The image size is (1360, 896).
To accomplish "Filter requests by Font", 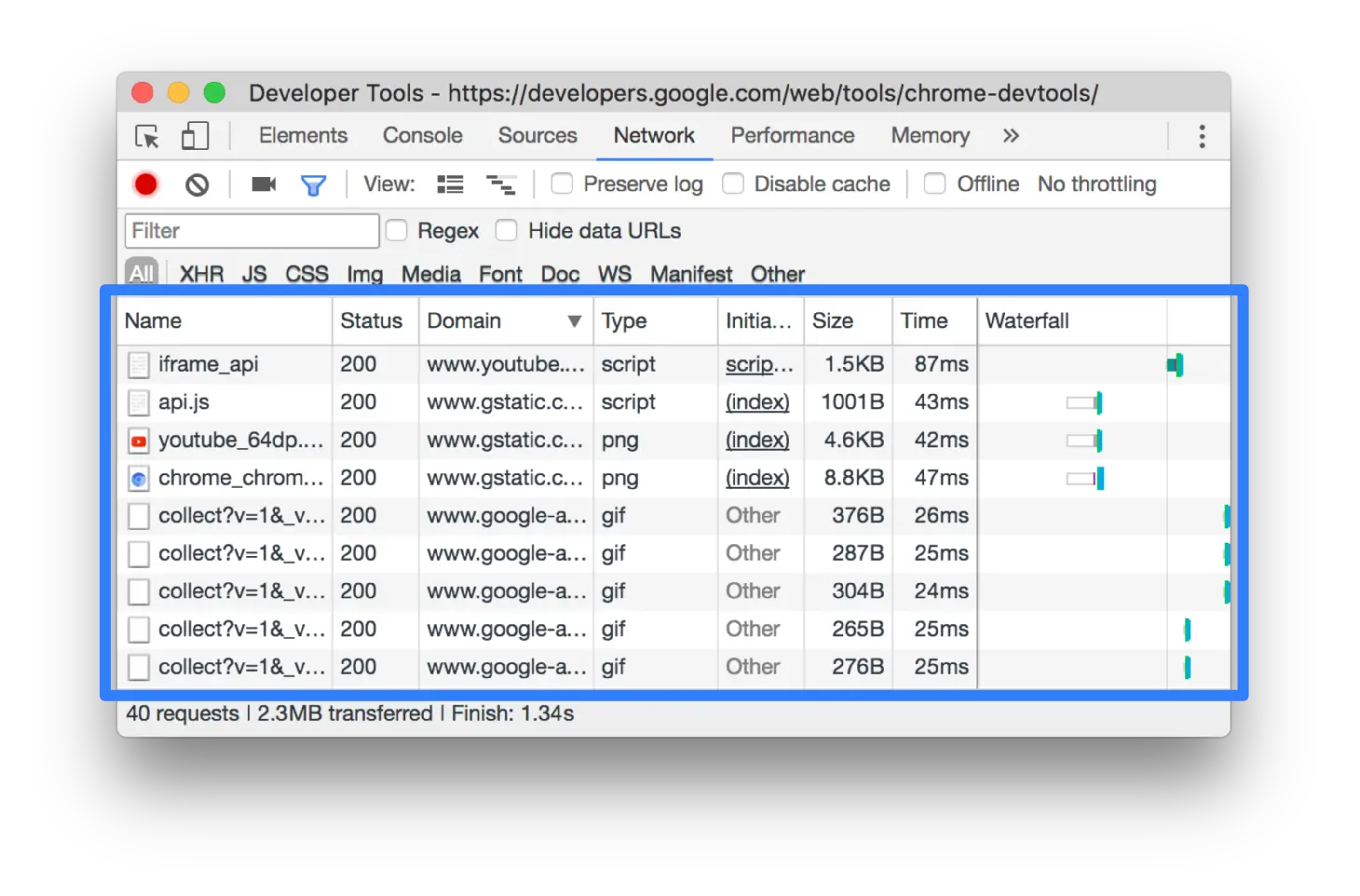I will tap(500, 274).
